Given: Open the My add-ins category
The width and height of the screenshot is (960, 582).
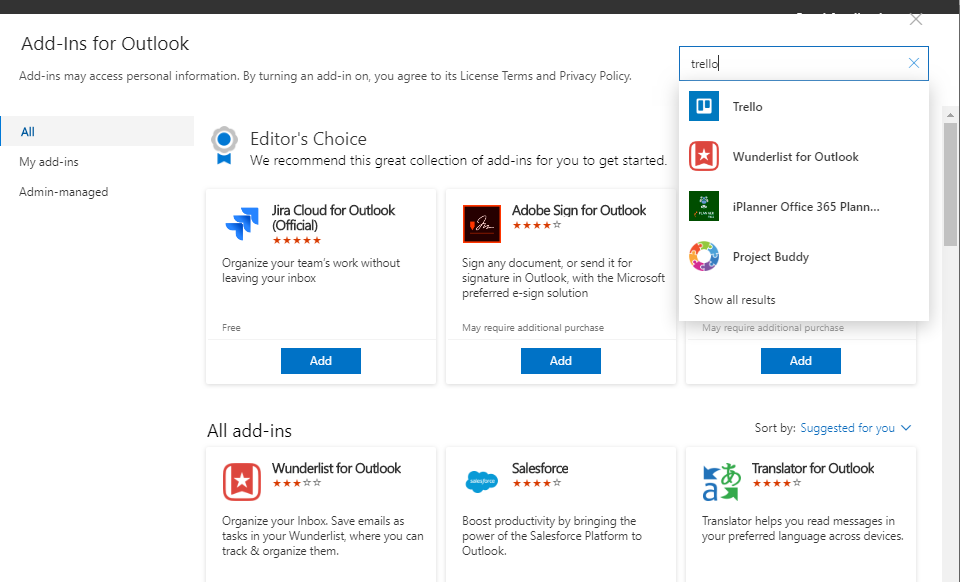Looking at the screenshot, I should pos(49,162).
